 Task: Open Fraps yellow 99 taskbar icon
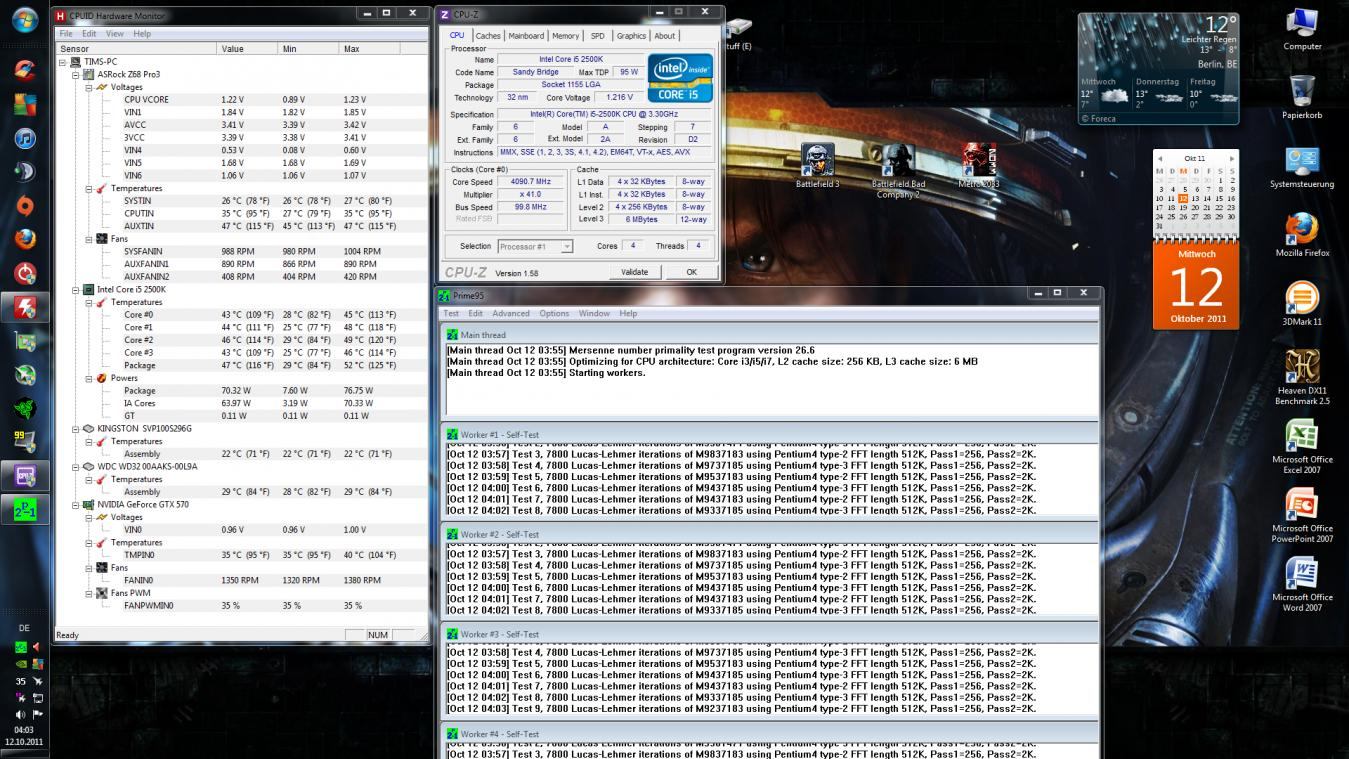coord(25,441)
